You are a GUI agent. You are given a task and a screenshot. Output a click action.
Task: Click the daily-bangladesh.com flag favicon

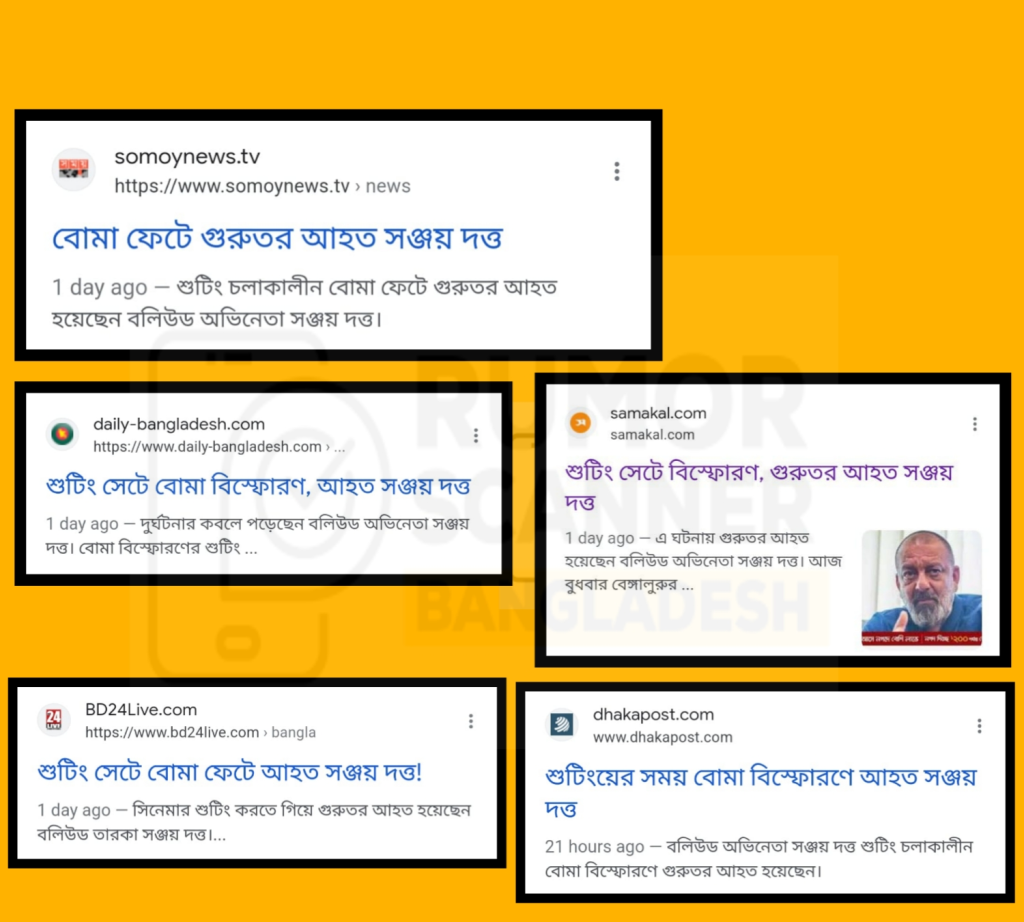pyautogui.click(x=63, y=434)
